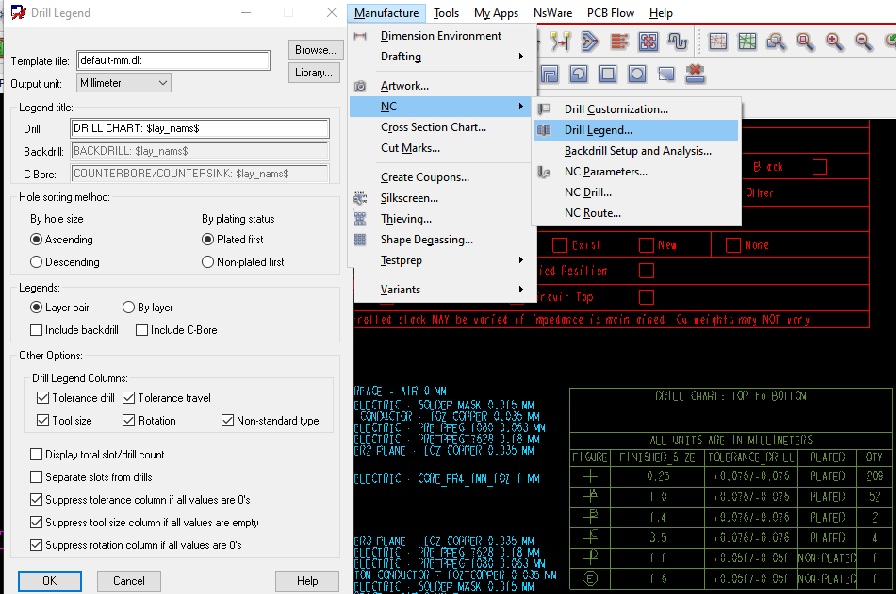Choose NC Drill from the NC submenu
The height and width of the screenshot is (594, 896).
pos(588,192)
